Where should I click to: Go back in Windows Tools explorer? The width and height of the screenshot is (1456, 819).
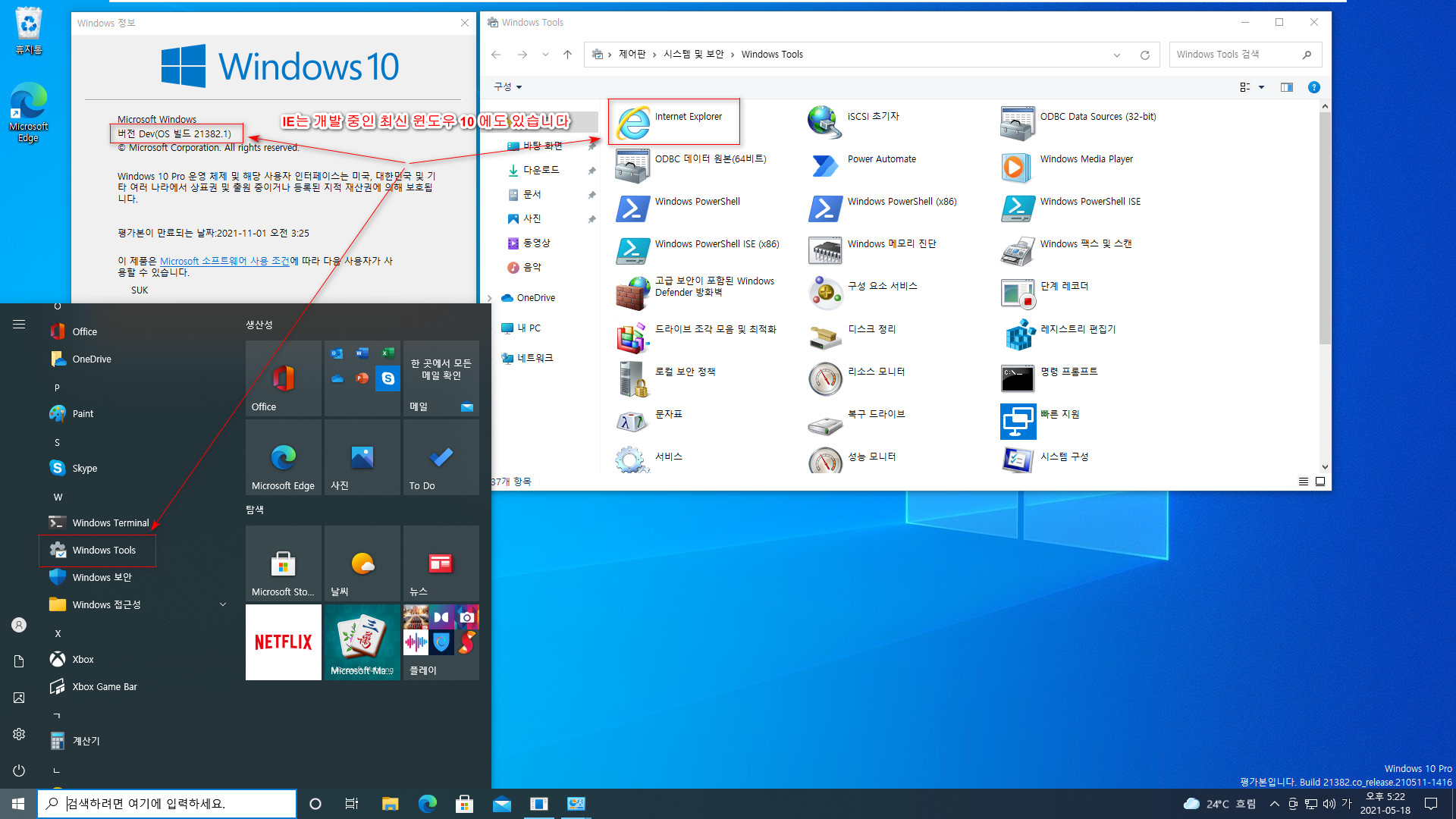496,55
